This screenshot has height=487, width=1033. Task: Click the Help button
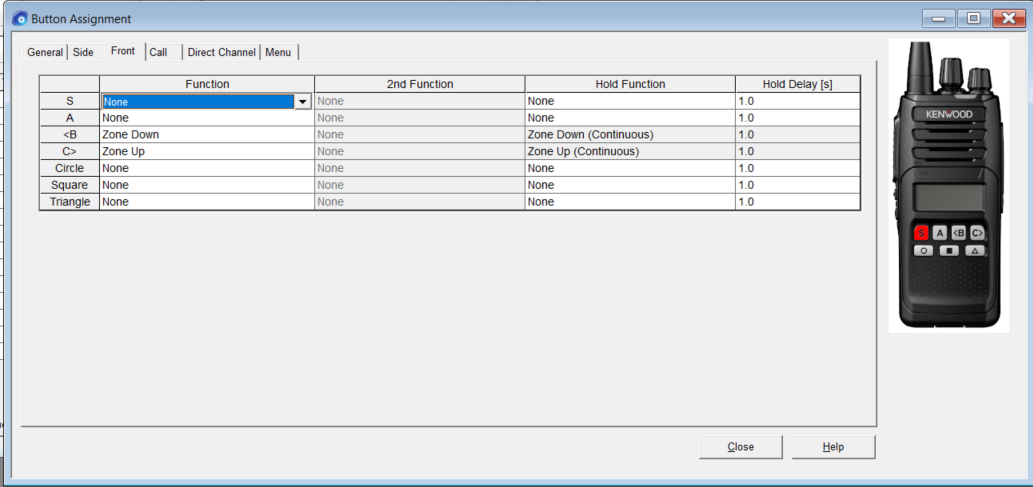(833, 447)
